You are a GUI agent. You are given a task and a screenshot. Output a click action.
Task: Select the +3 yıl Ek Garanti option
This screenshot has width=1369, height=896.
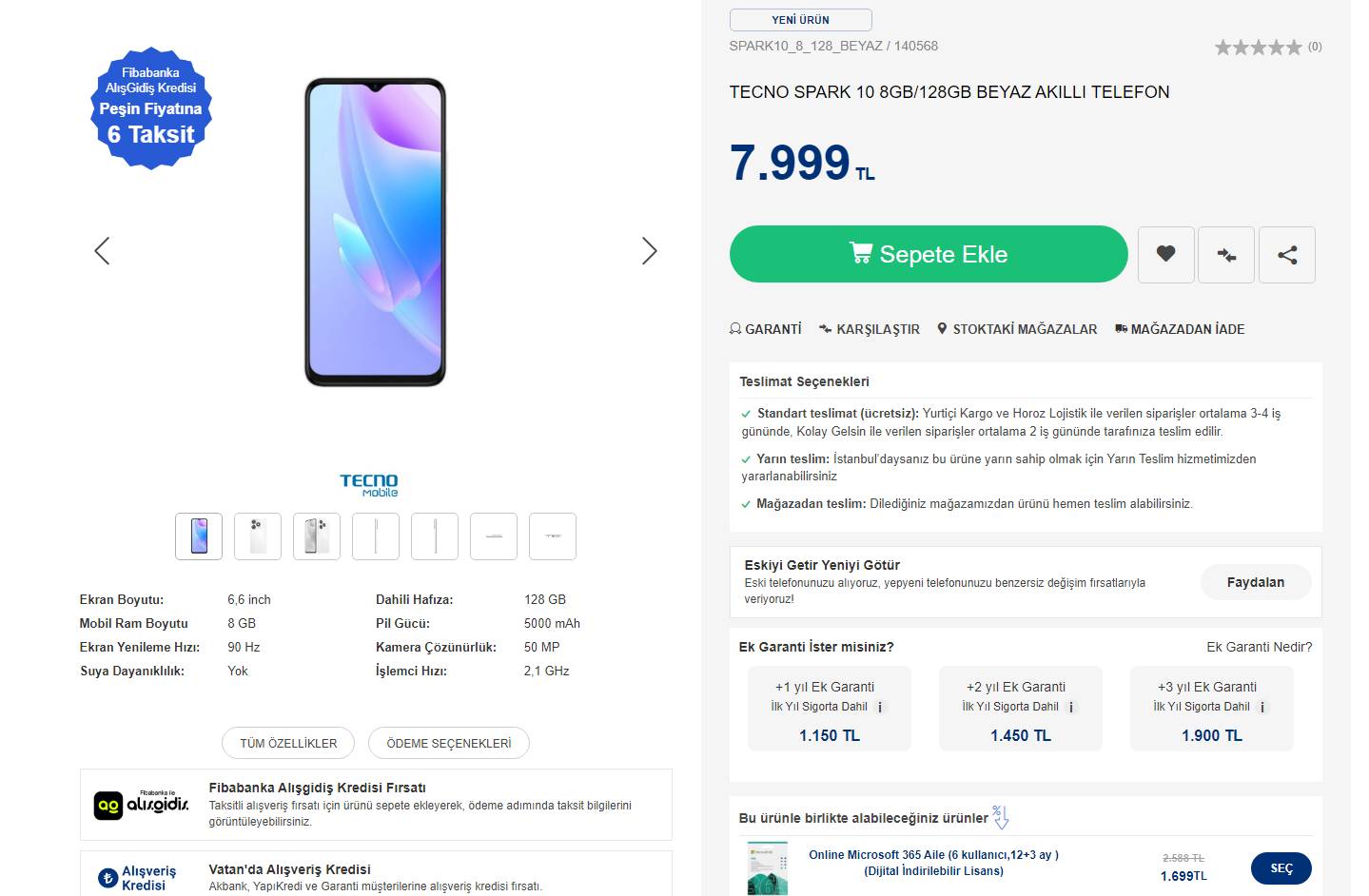pyautogui.click(x=1211, y=710)
